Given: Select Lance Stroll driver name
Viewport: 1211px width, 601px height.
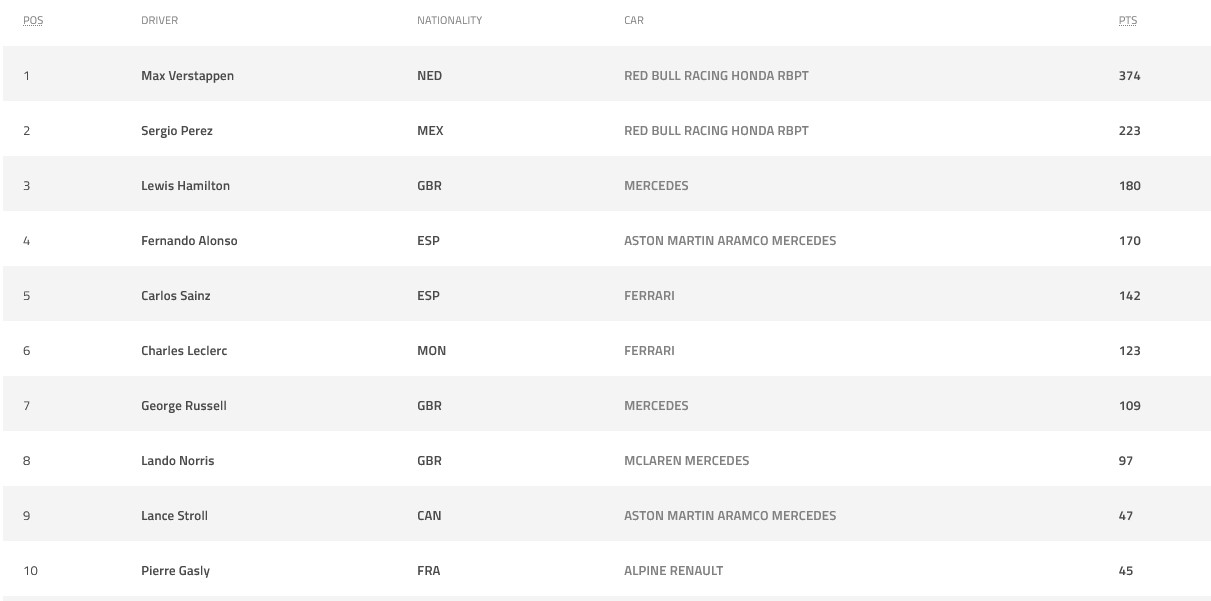Looking at the screenshot, I should tap(175, 516).
